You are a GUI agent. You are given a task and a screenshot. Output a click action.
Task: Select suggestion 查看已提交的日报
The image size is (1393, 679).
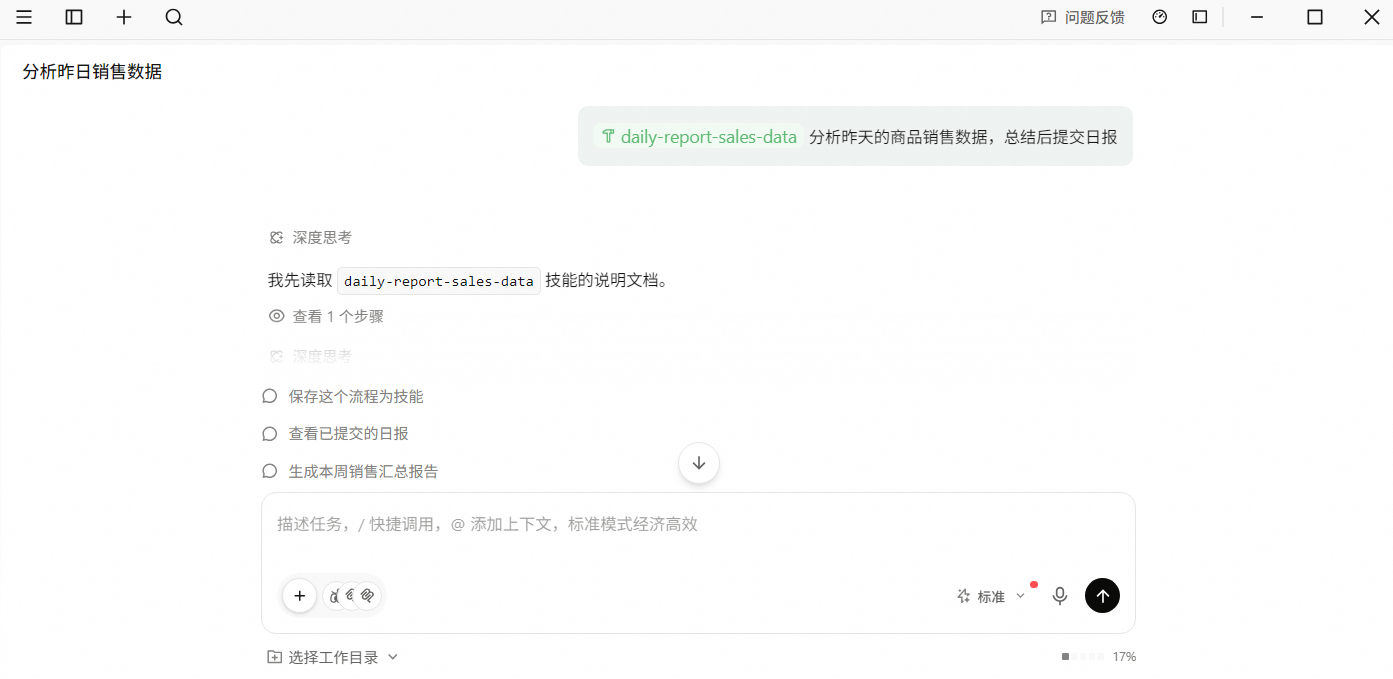pyautogui.click(x=335, y=434)
